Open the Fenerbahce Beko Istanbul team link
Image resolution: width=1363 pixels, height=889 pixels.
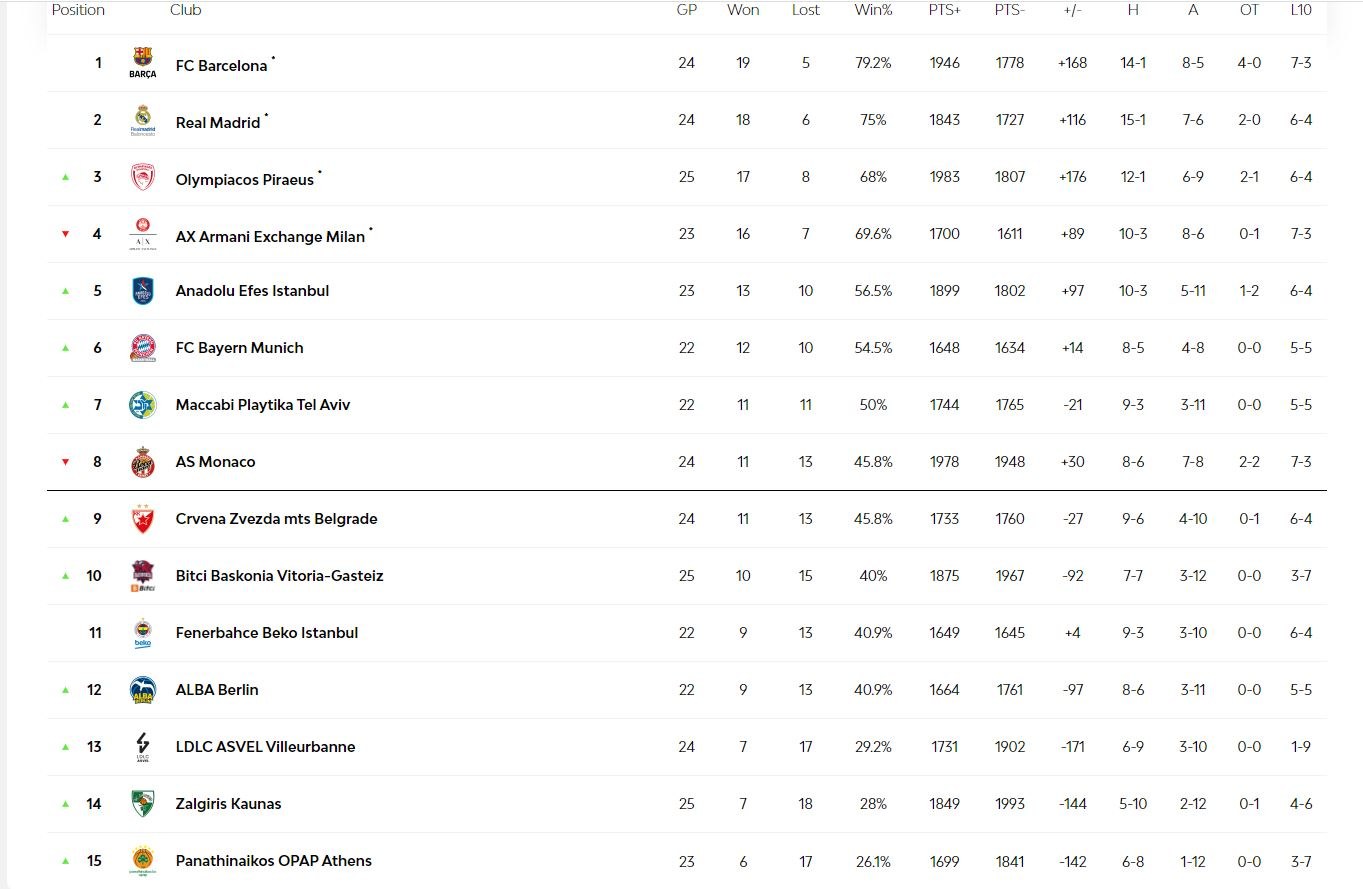tap(266, 633)
